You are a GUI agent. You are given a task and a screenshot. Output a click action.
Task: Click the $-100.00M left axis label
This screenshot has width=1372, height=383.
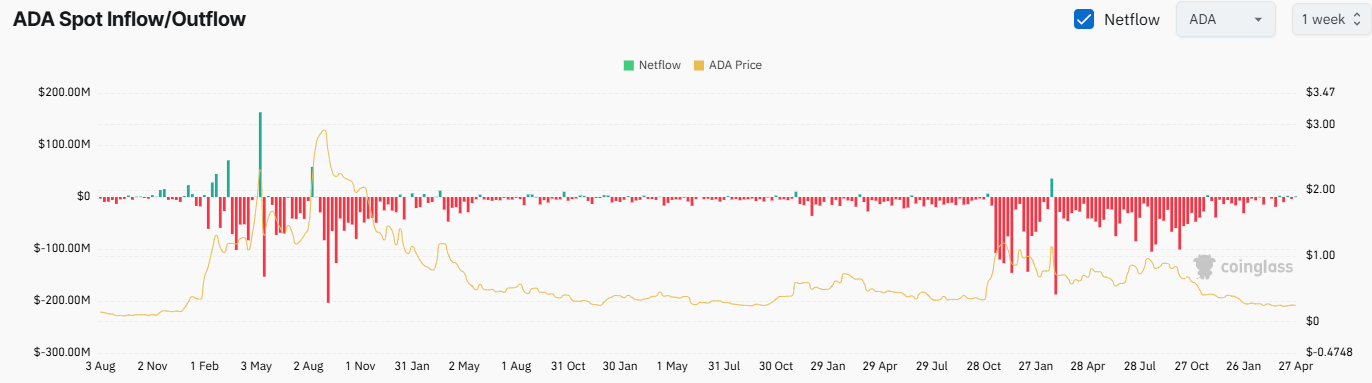point(61,249)
